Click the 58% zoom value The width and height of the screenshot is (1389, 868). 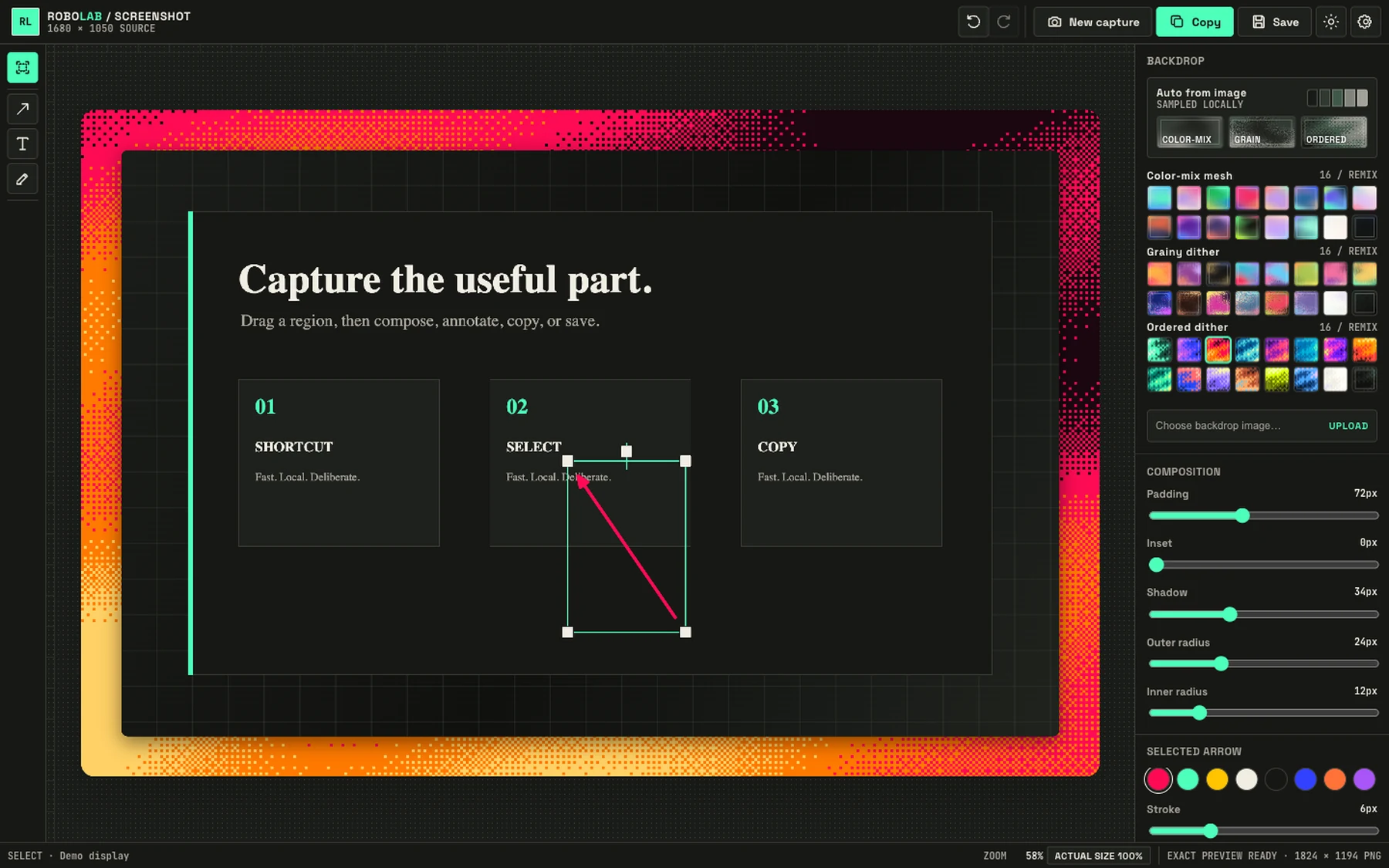1034,856
